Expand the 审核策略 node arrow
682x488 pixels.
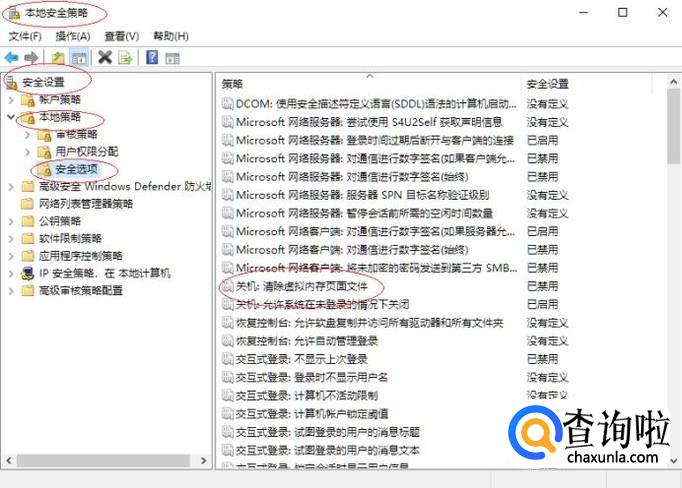[x=27, y=135]
